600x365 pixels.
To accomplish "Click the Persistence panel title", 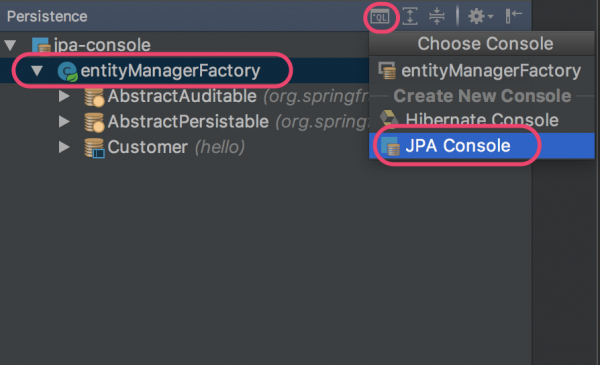I will (x=47, y=16).
